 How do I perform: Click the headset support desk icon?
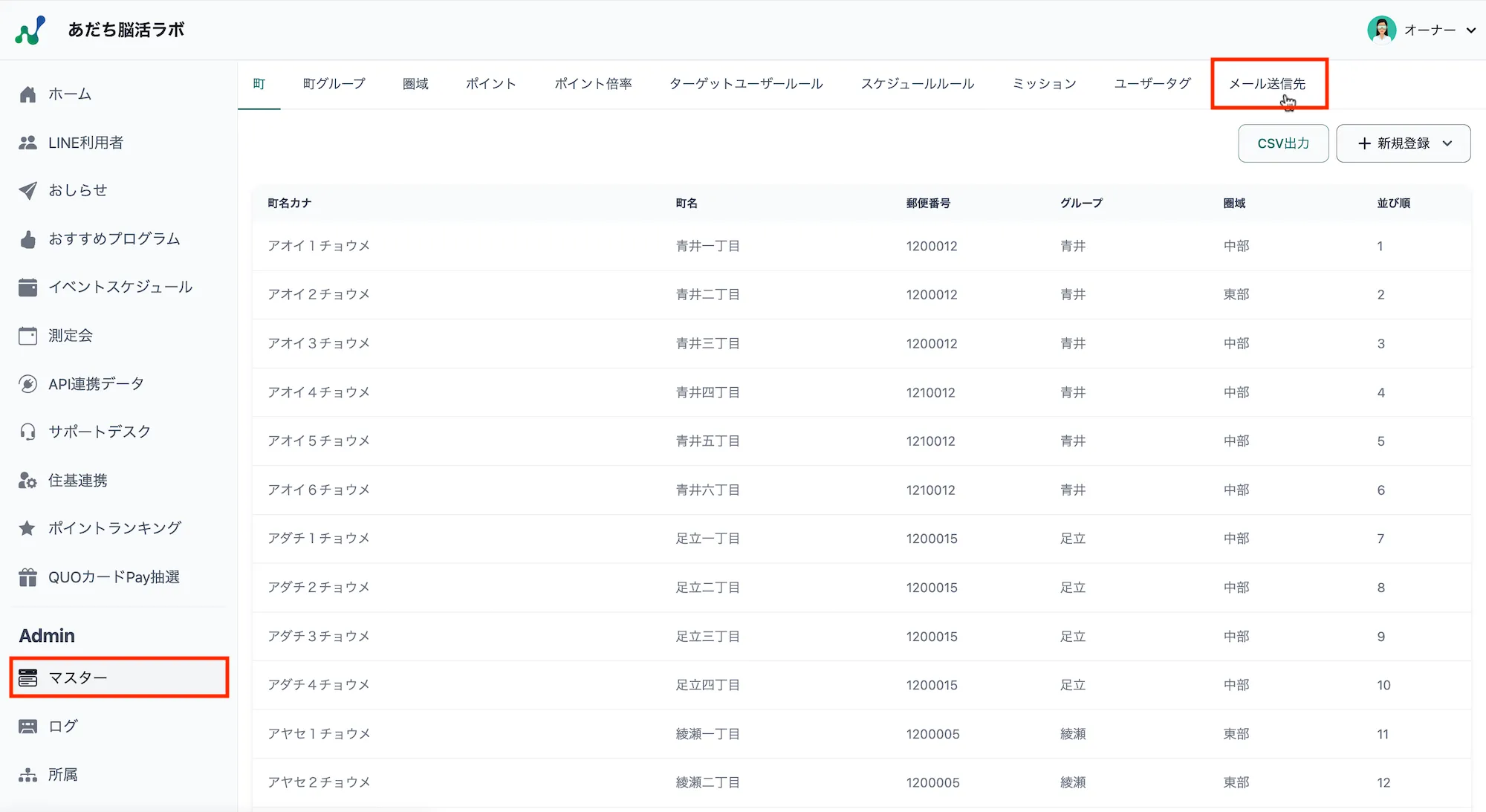click(28, 432)
